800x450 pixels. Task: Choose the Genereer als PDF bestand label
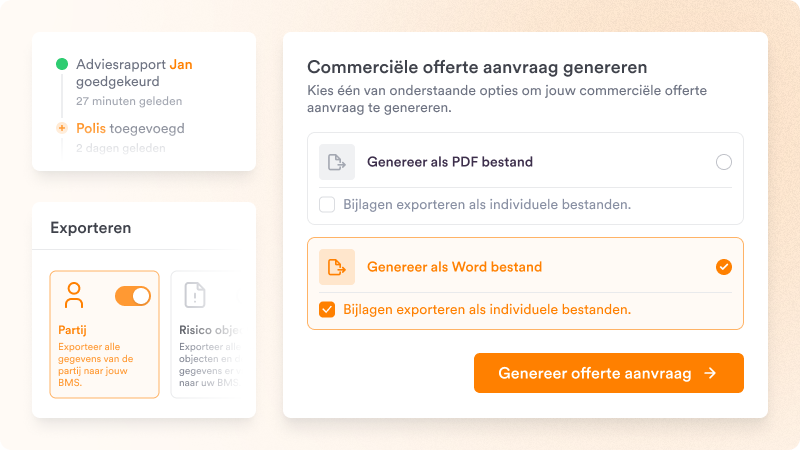tap(450, 162)
